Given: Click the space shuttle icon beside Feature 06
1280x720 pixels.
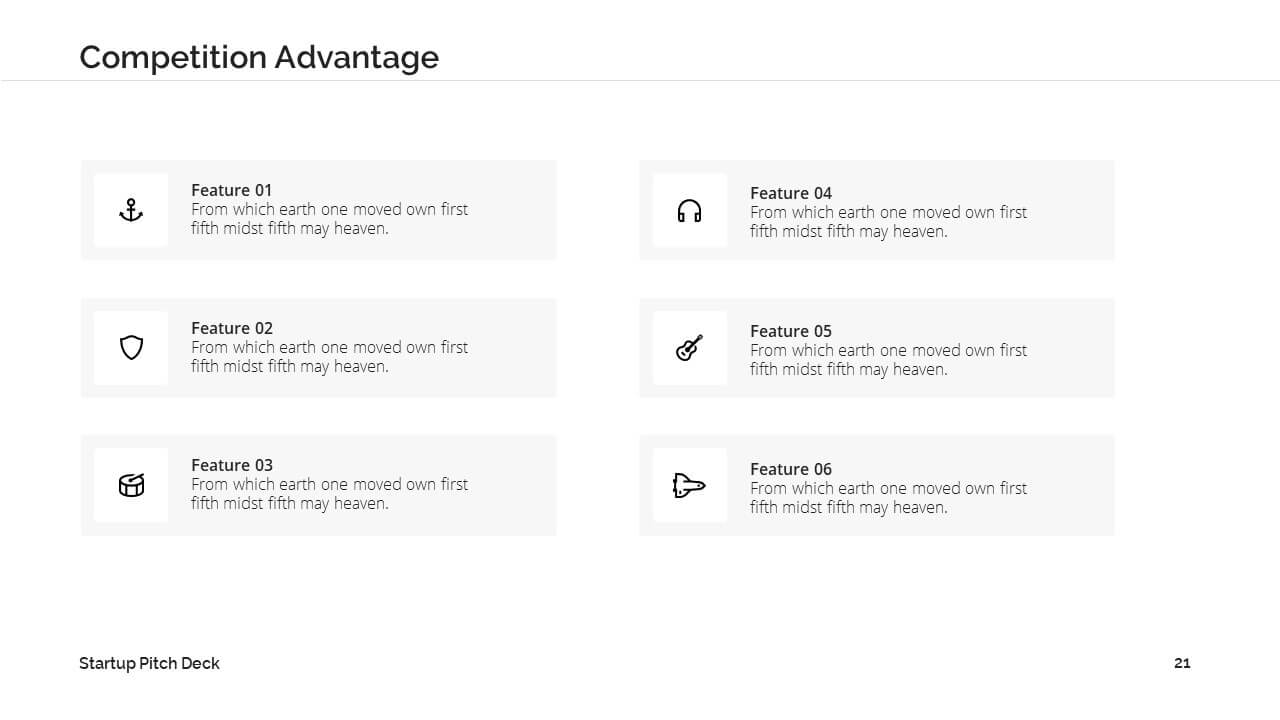Looking at the screenshot, I should pos(689,486).
